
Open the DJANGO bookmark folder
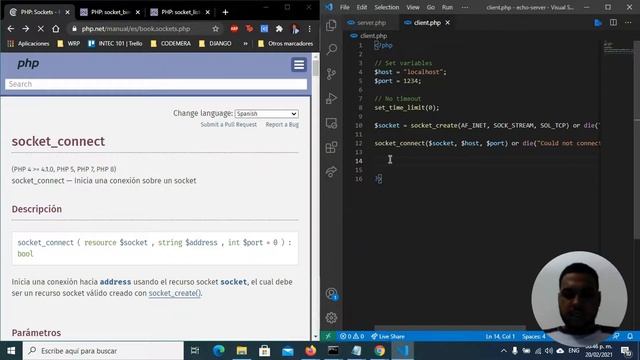pyautogui.click(x=215, y=43)
